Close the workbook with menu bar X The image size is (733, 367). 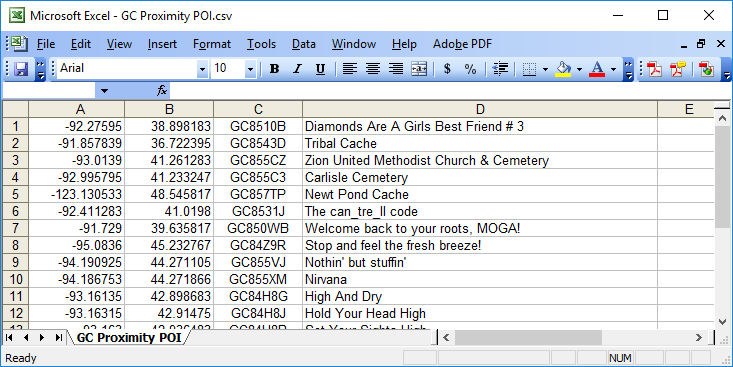721,44
